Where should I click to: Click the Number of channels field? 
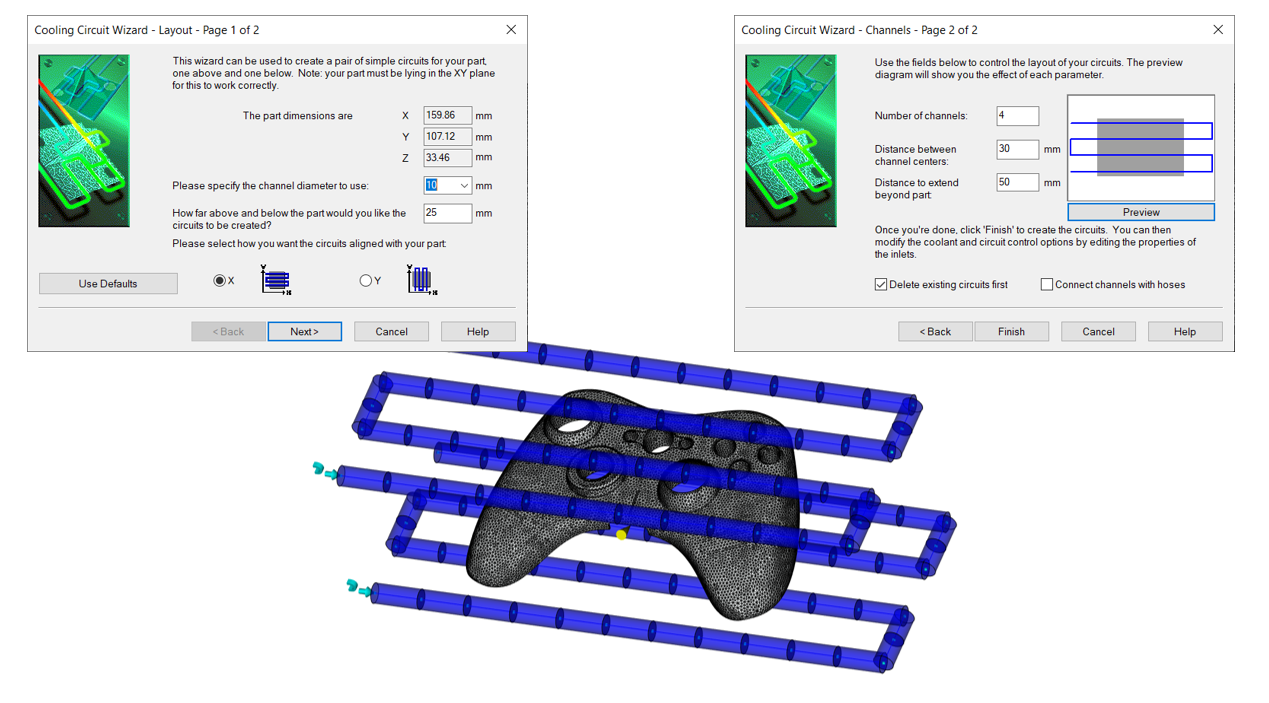click(x=1017, y=116)
